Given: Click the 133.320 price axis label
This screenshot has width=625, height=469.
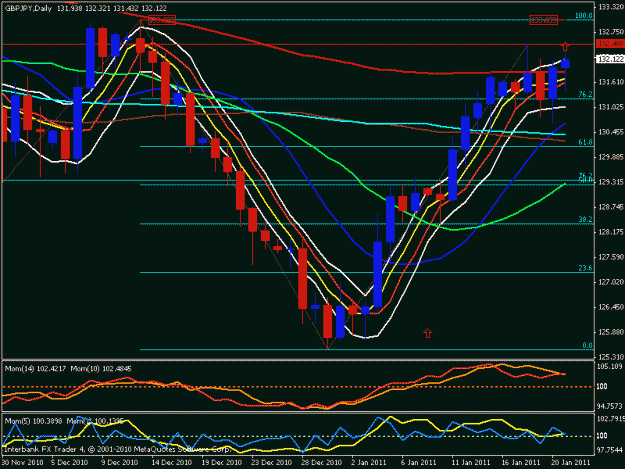Looking at the screenshot, I should tap(611, 7).
